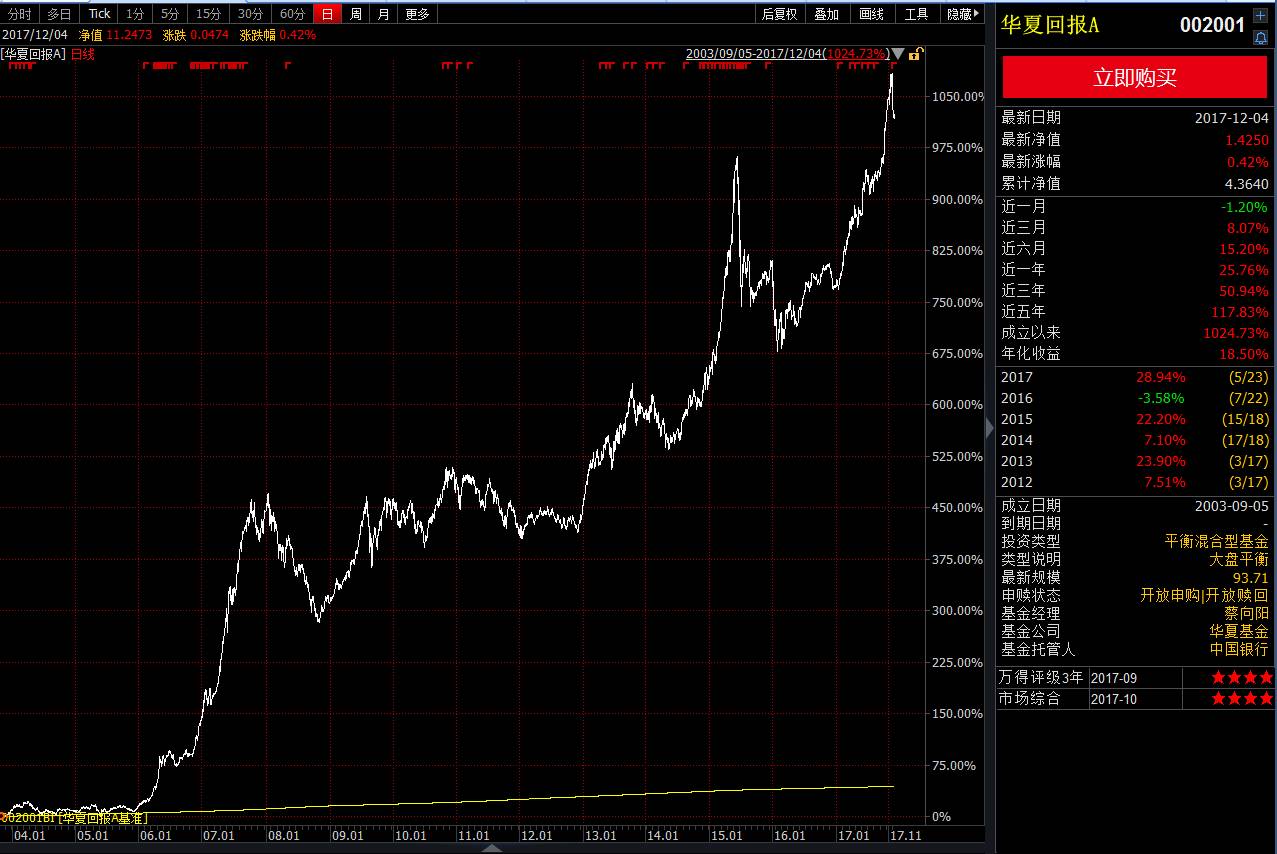Click the 成立日期 value 2003-09-05

(x=1232, y=506)
